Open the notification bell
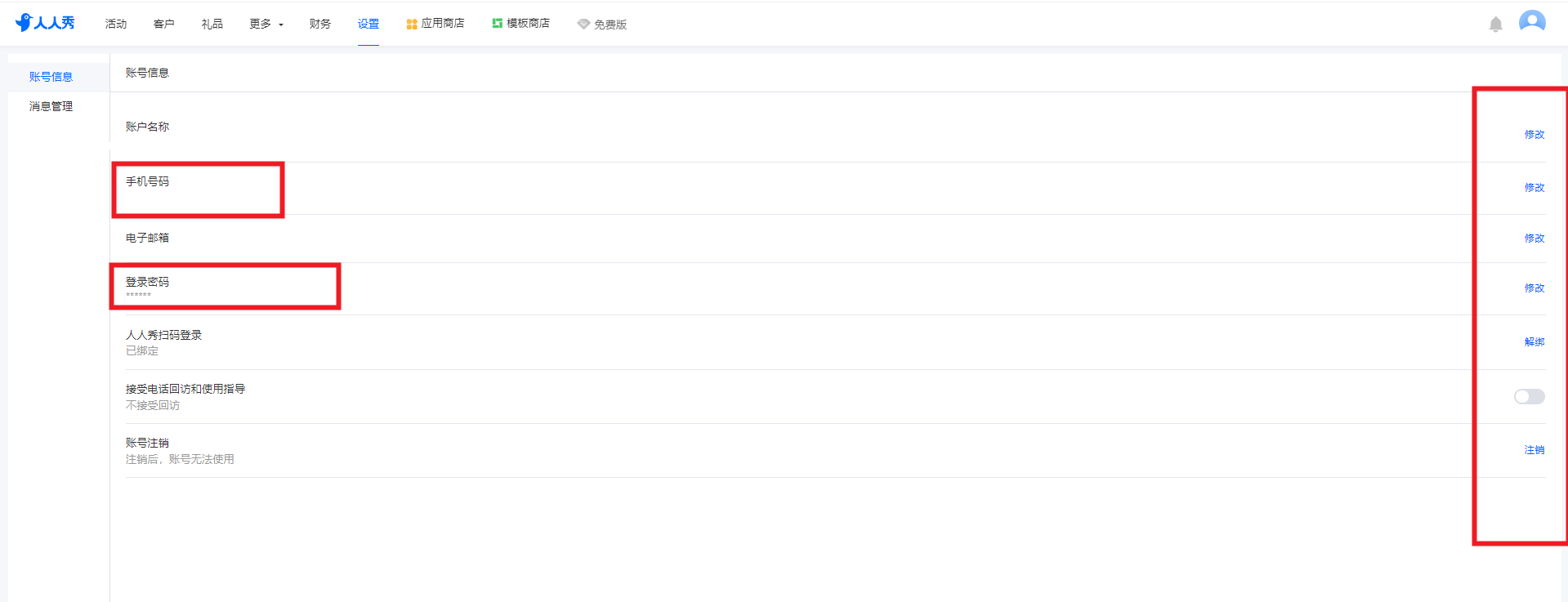The width and height of the screenshot is (1568, 602). 1495,25
